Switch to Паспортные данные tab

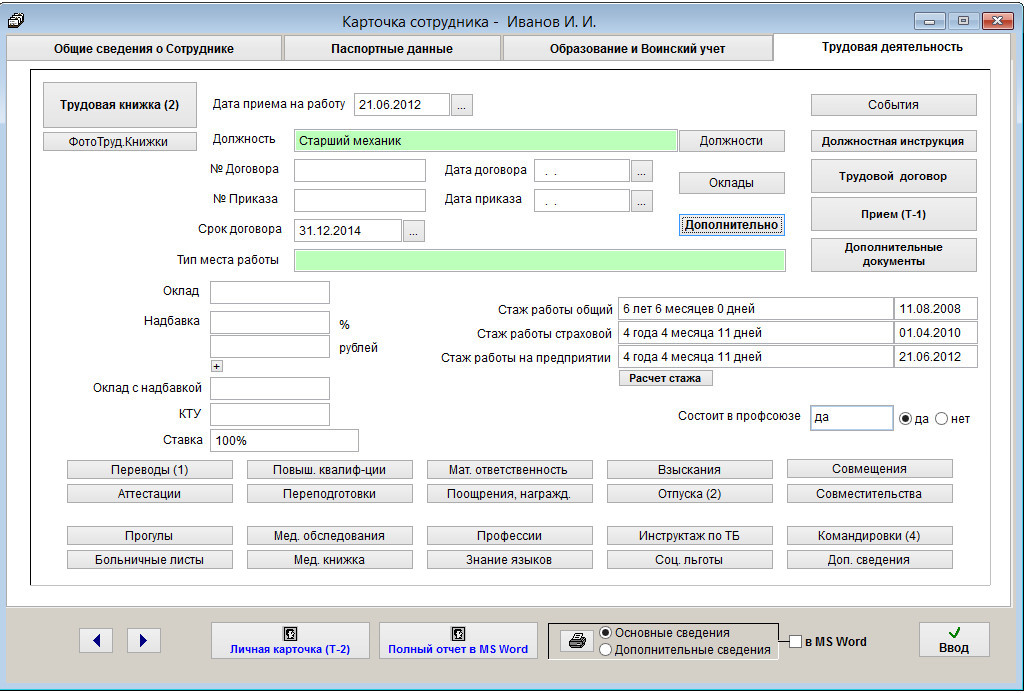coord(392,49)
